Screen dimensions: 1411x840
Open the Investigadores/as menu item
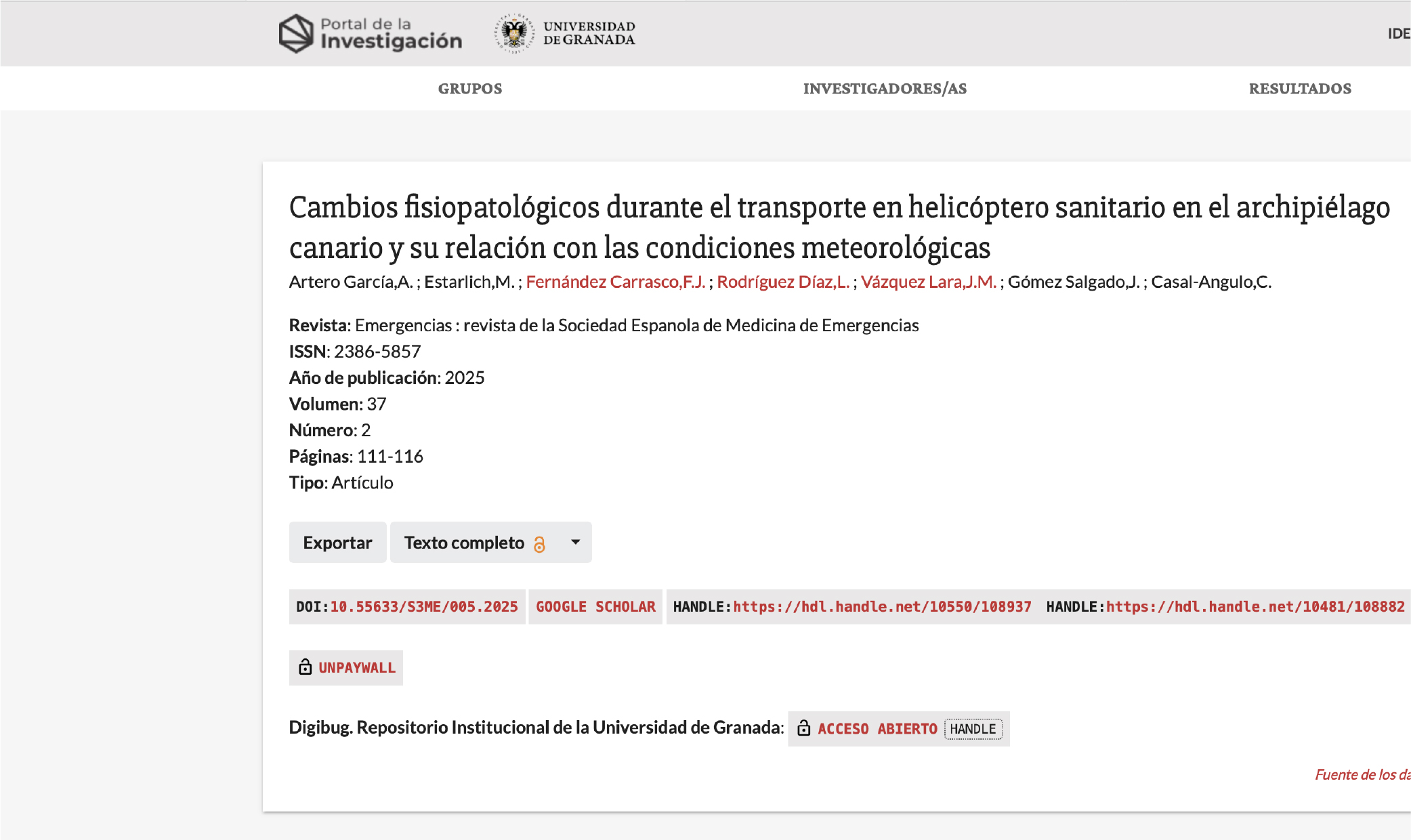pyautogui.click(x=885, y=89)
